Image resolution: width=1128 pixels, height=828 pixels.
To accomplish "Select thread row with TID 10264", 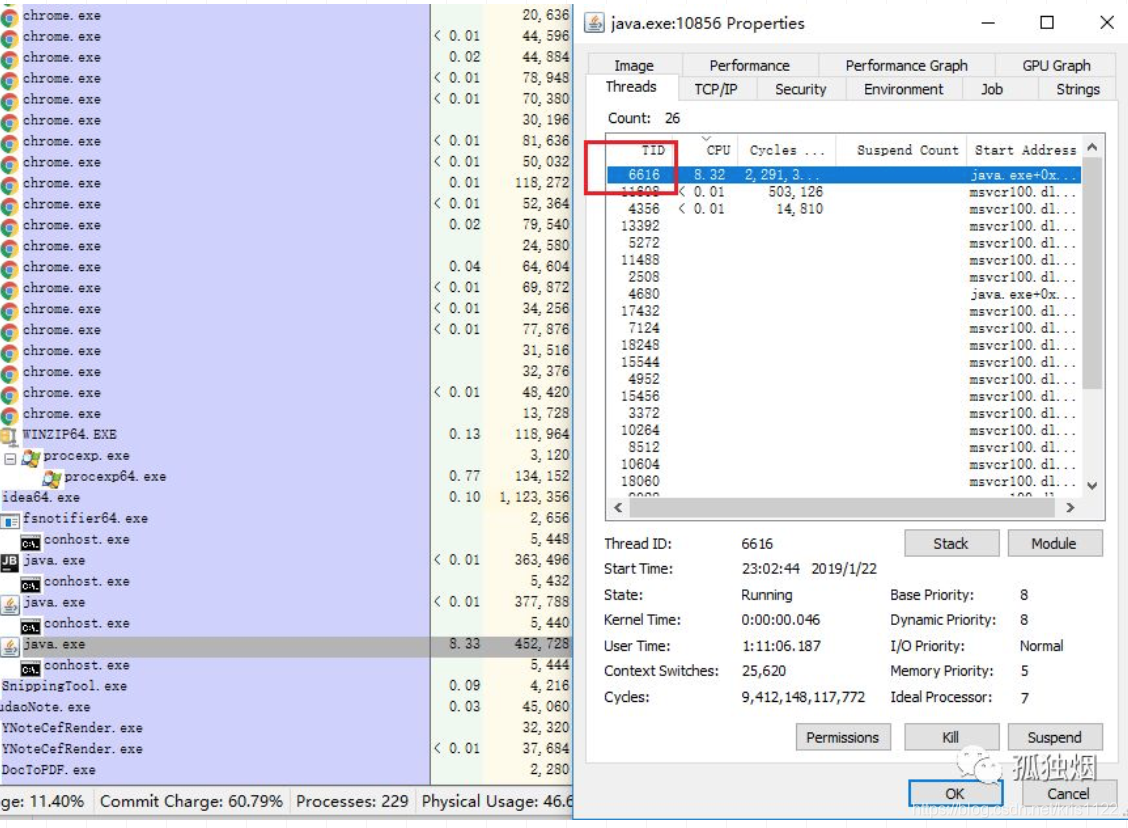I will click(843, 430).
